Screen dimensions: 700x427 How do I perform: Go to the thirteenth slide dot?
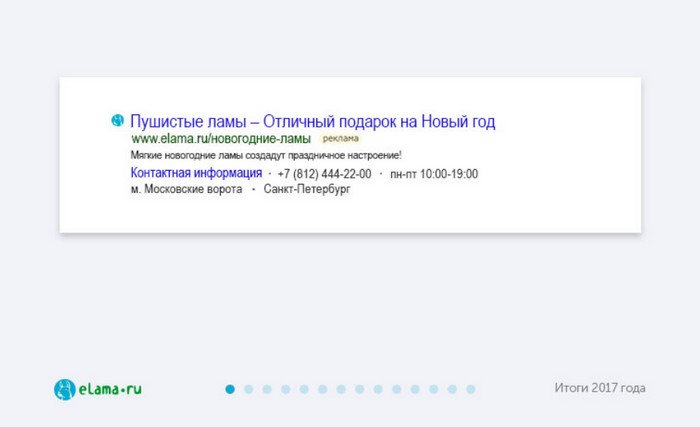[452, 389]
